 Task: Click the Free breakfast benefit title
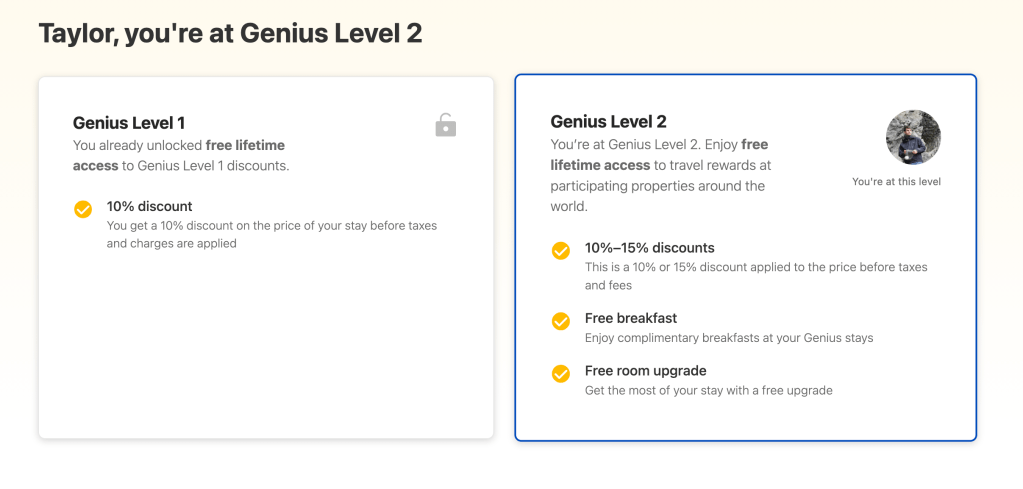tap(632, 319)
